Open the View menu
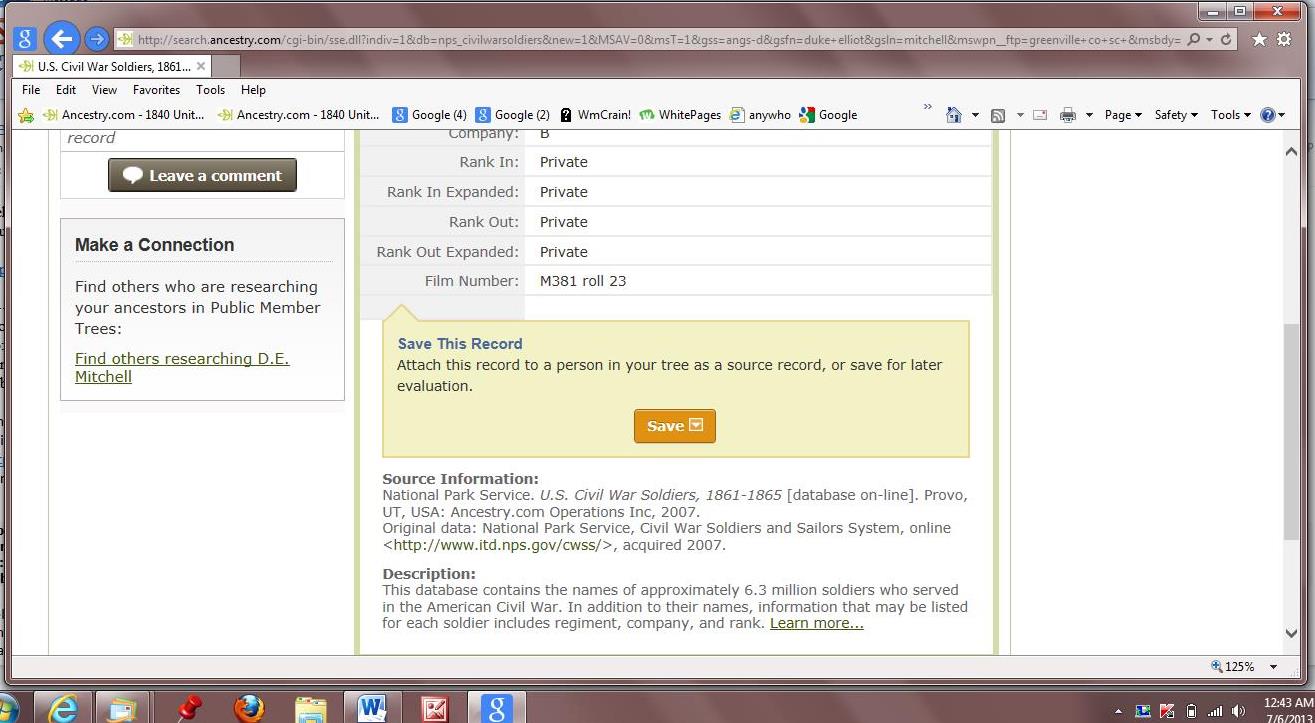1315x723 pixels. (x=104, y=90)
